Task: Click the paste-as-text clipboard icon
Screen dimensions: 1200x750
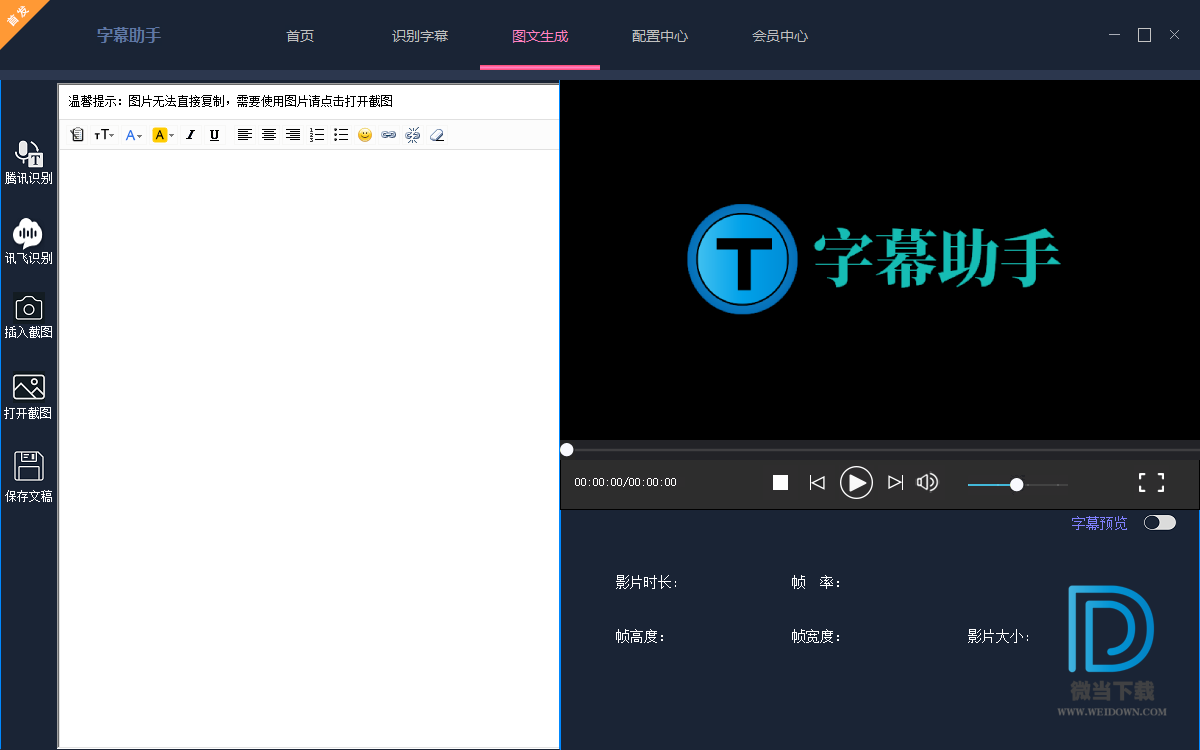Action: [77, 135]
